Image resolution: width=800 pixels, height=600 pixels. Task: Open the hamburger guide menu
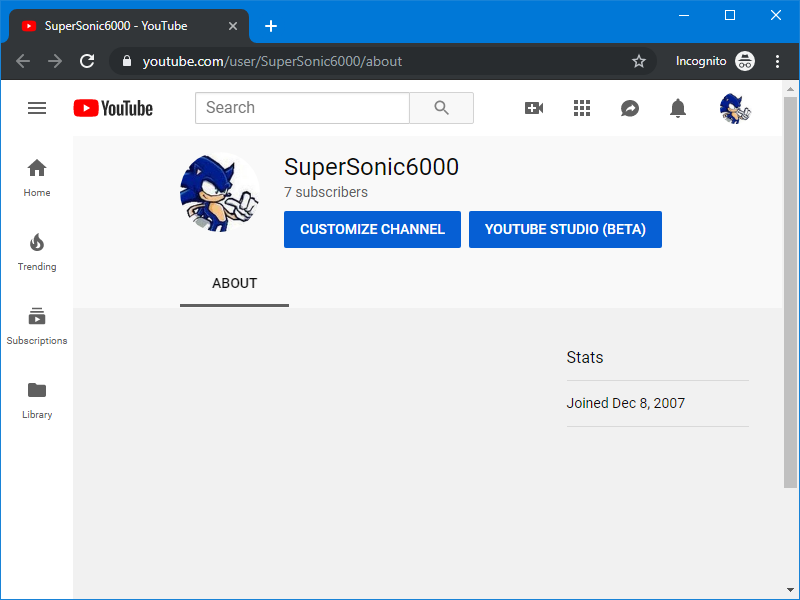[x=37, y=108]
